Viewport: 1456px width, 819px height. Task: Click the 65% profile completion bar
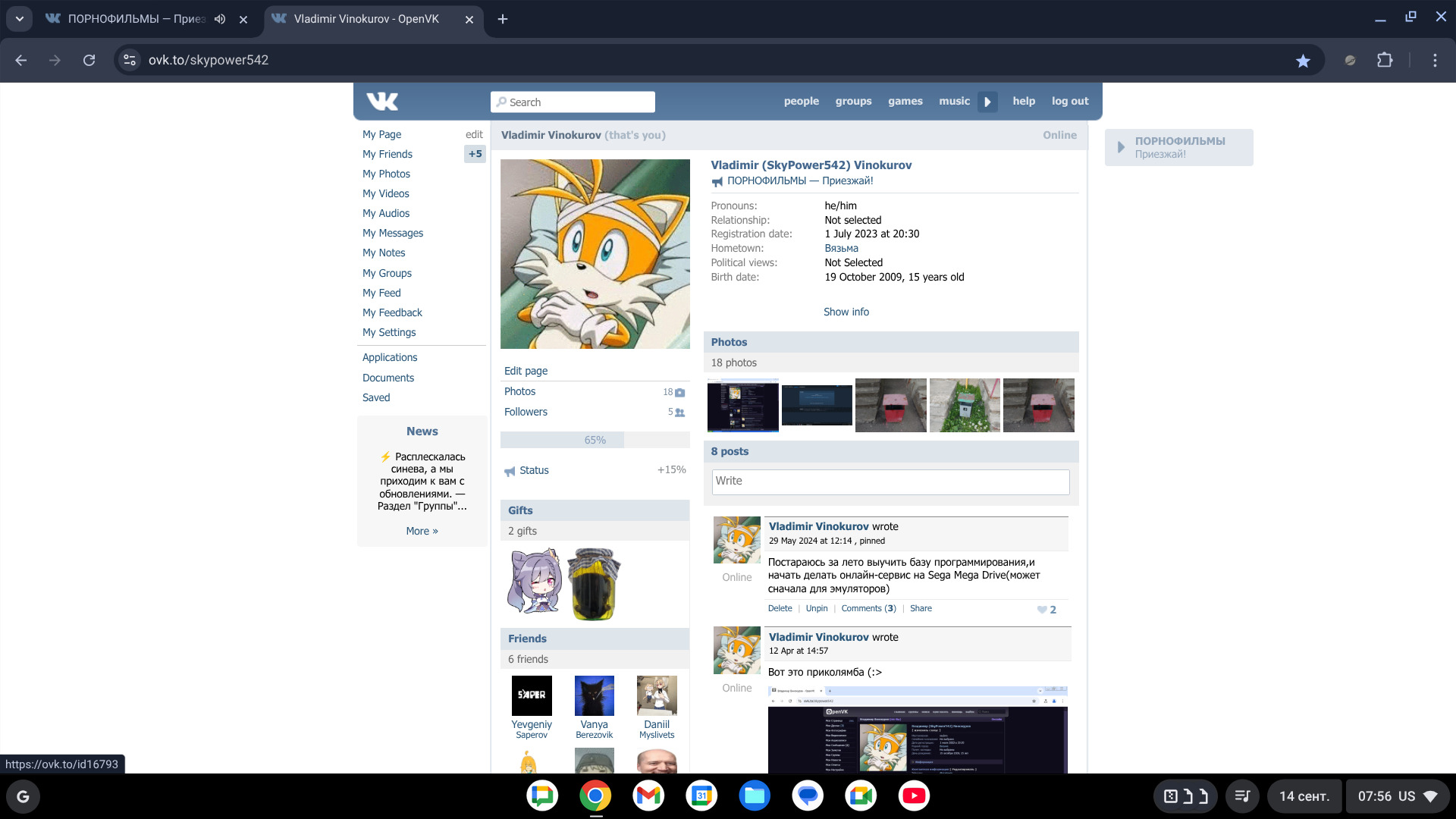pyautogui.click(x=595, y=440)
